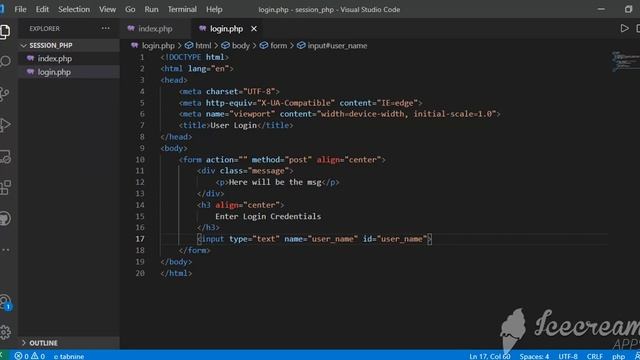This screenshot has width=640, height=360.
Task: Run the PHP file with play button
Action: (624, 29)
